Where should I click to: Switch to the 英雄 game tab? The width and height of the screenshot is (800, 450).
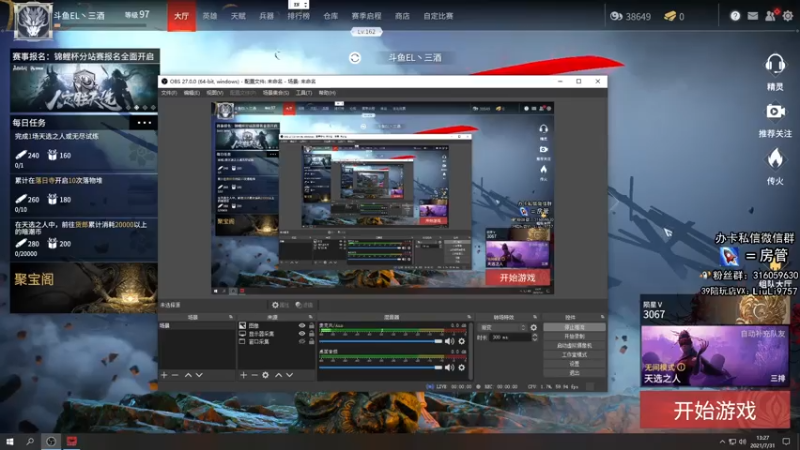coord(210,16)
